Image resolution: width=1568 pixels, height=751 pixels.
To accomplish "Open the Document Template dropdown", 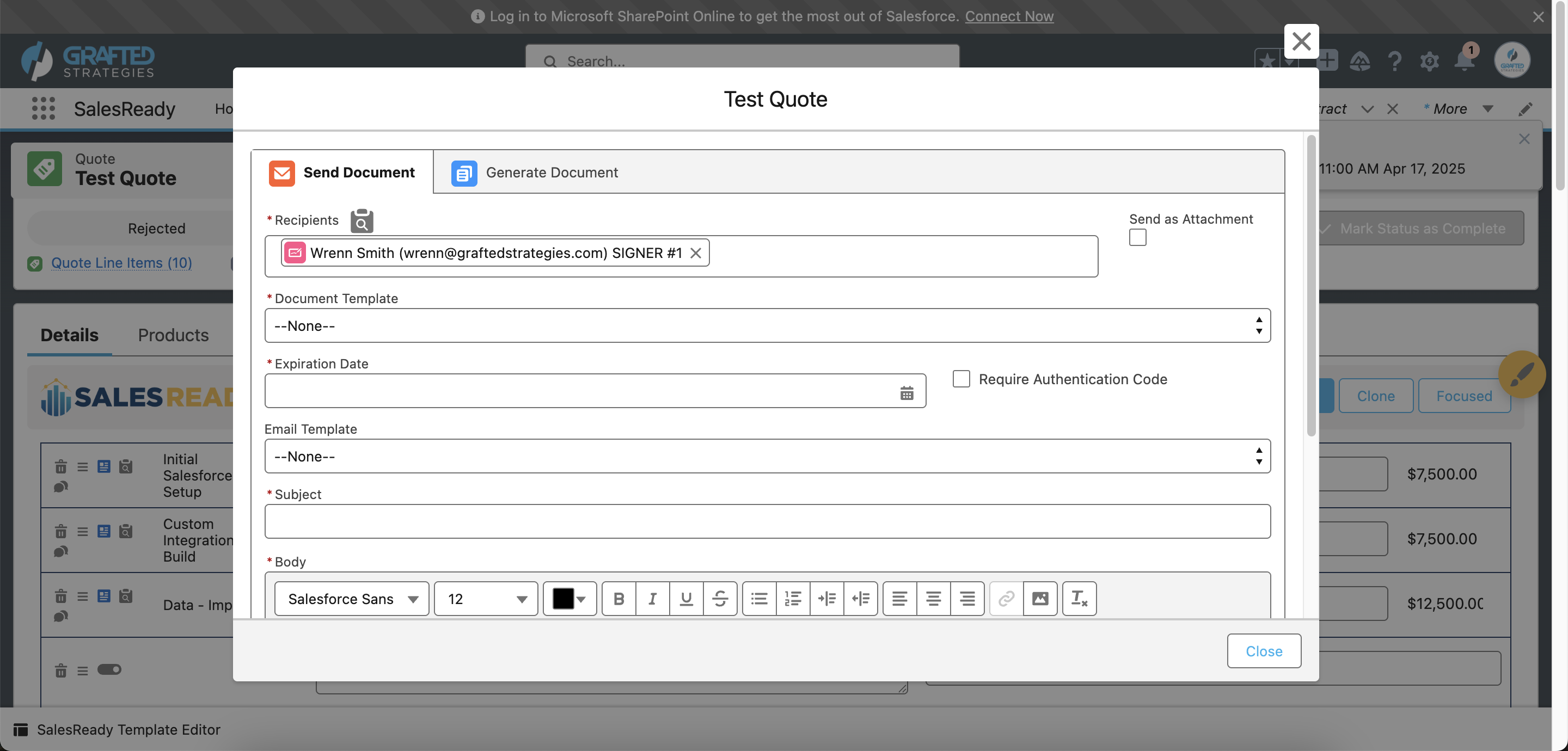I will click(x=767, y=325).
